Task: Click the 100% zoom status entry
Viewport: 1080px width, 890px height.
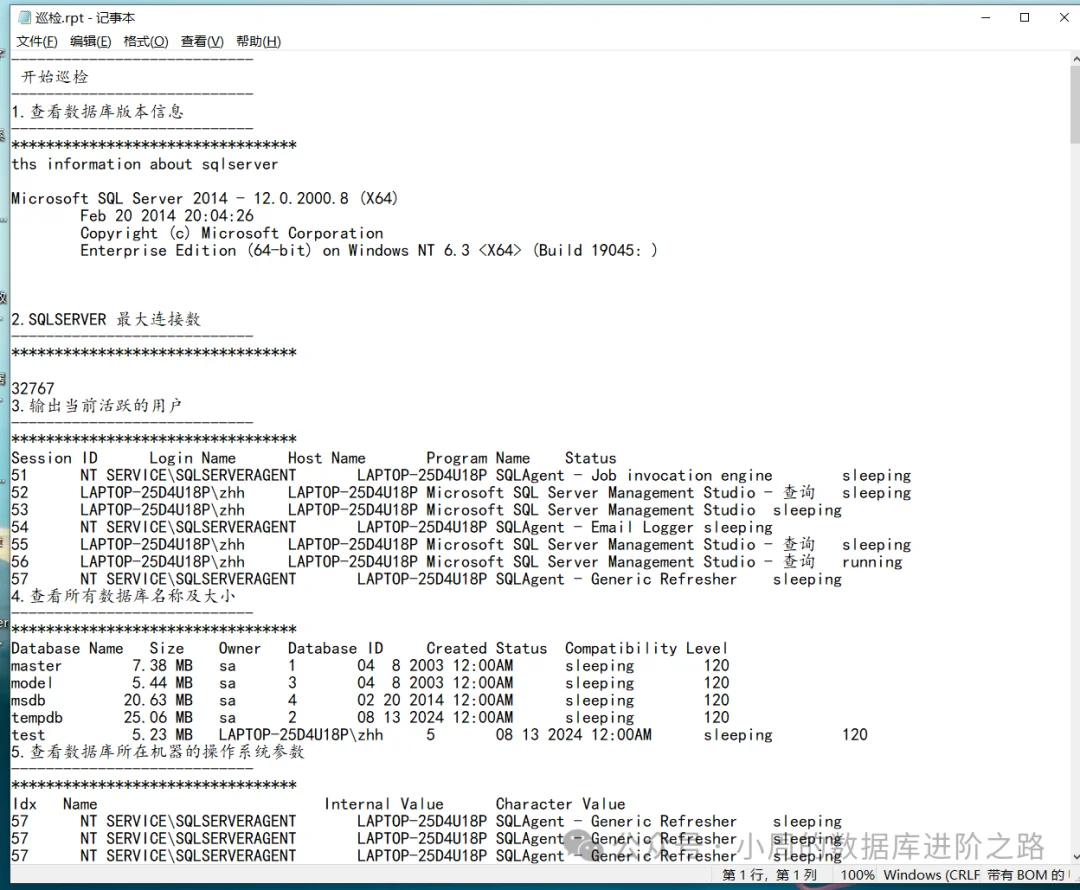Action: 858,875
